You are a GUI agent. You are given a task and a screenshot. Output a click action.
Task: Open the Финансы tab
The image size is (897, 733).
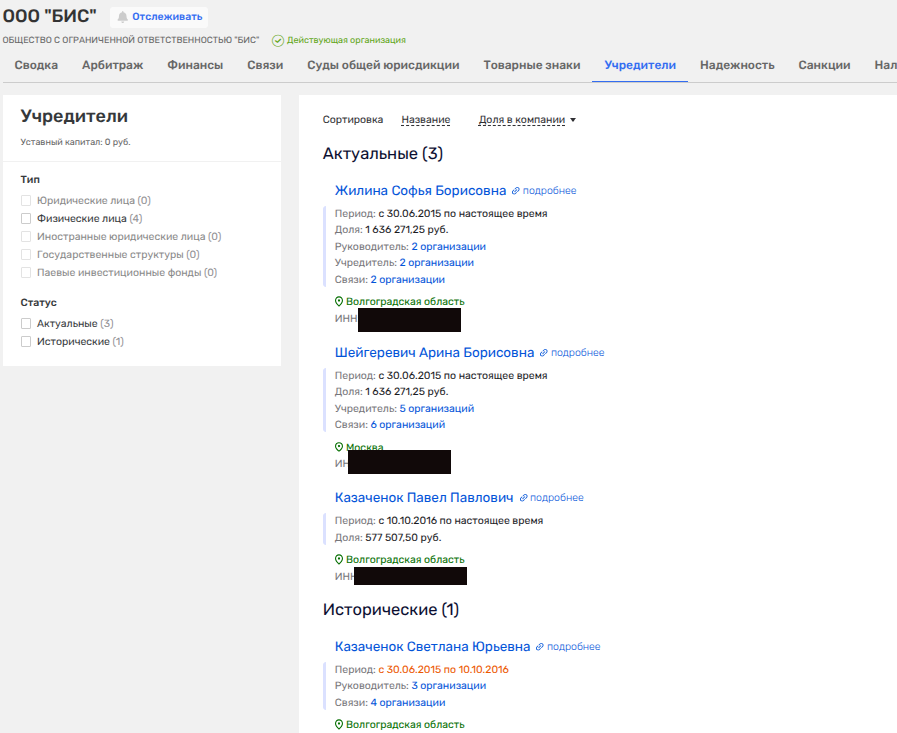point(195,65)
